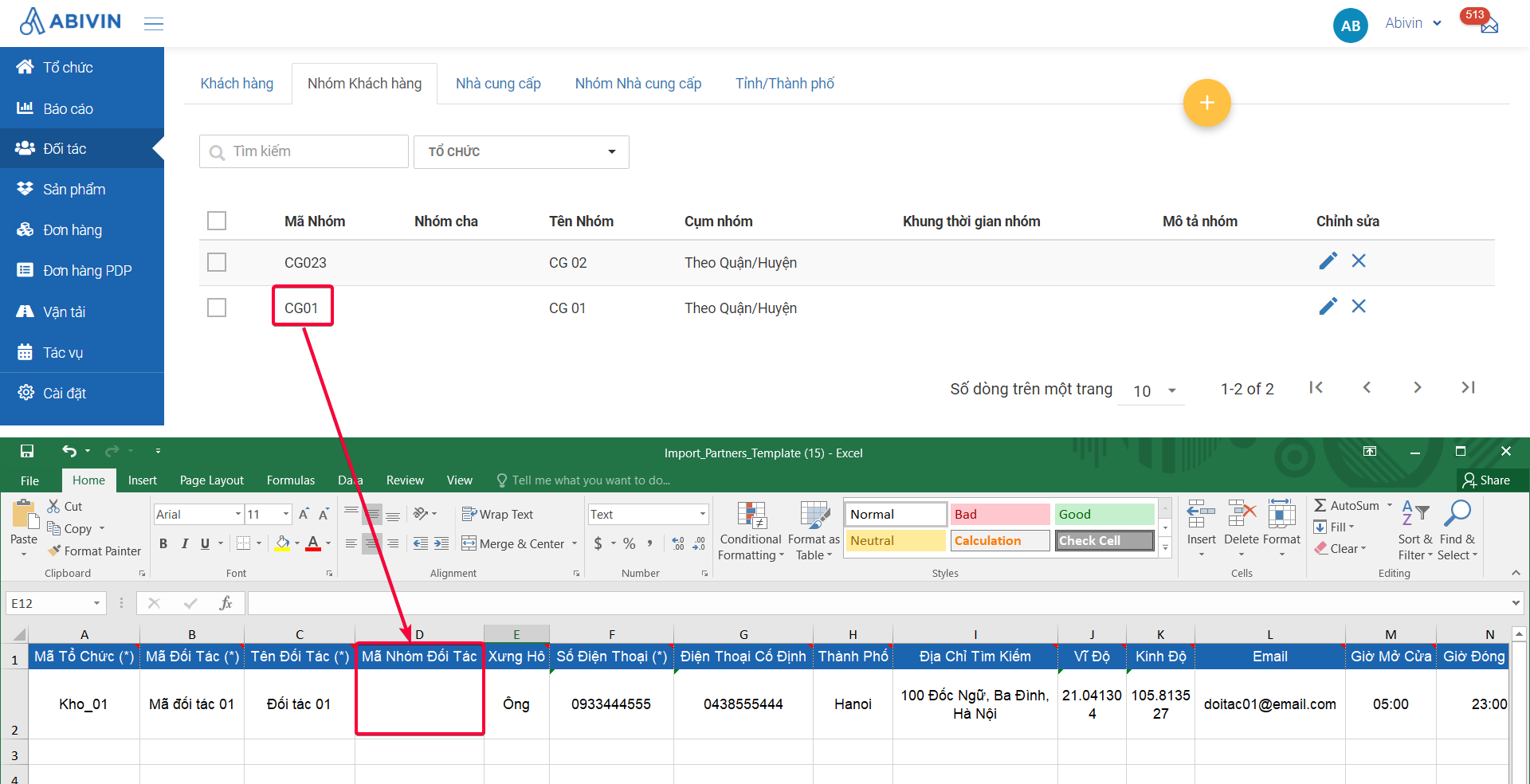This screenshot has height=784, width=1530.
Task: Tick the checkbox for CG023 row
Action: 217,262
